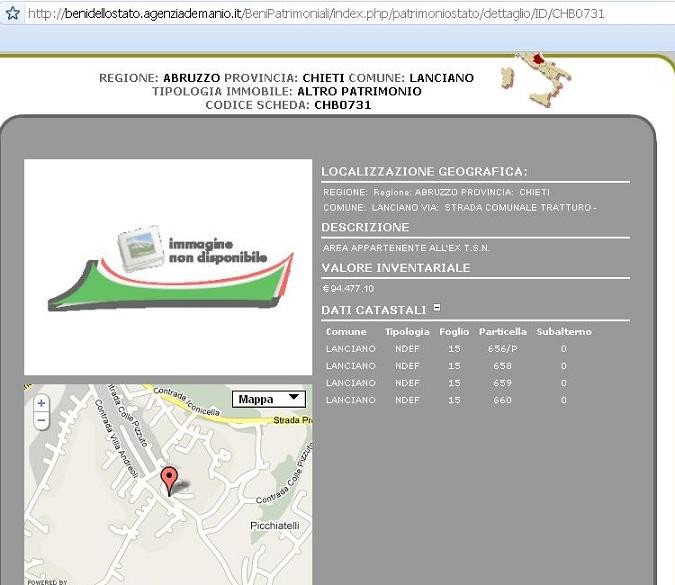Viewport: 675px width, 585px height.
Task: Zoom in on the map with plus button
Action: [41, 404]
